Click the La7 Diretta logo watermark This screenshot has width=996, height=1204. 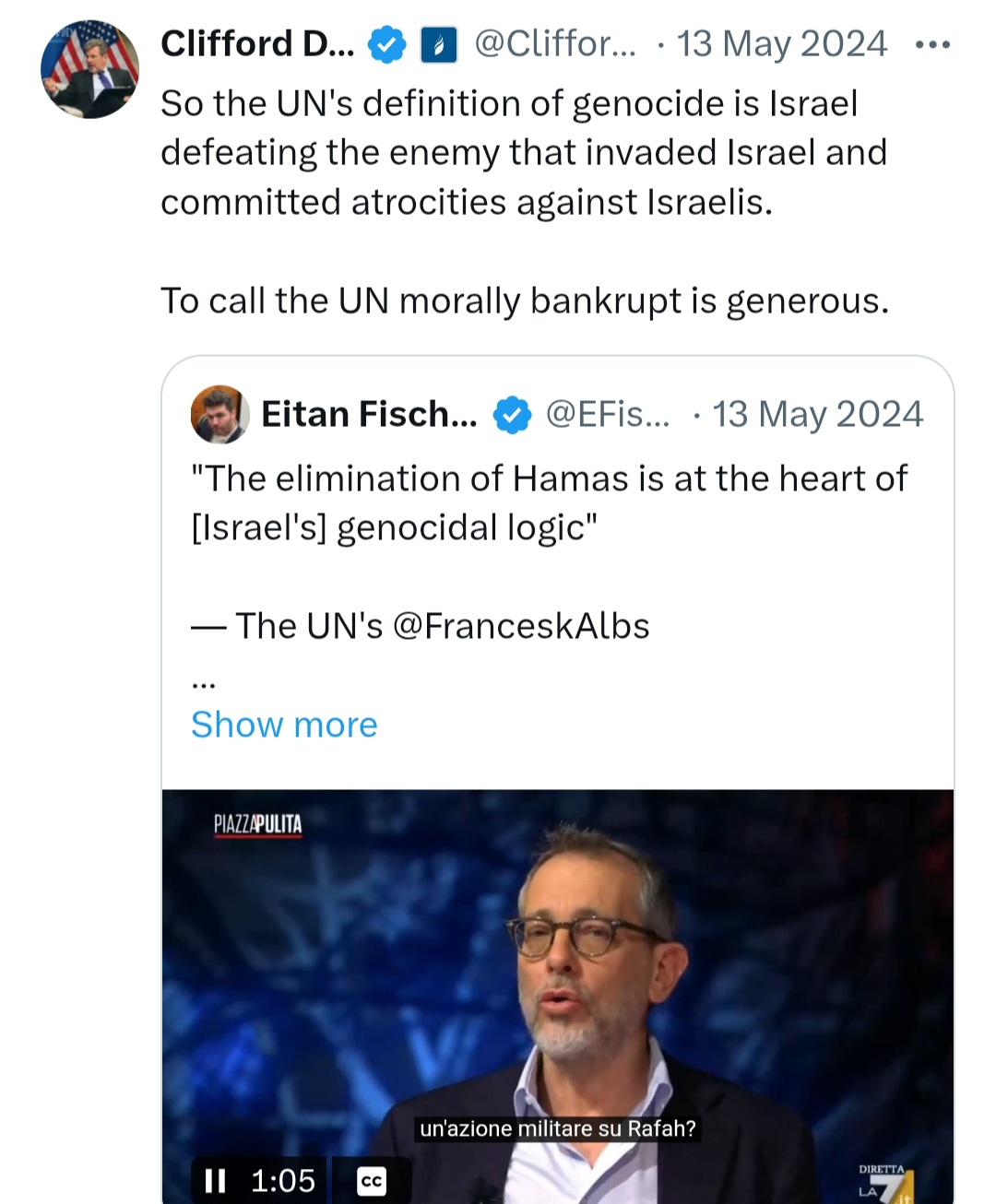886,1183
